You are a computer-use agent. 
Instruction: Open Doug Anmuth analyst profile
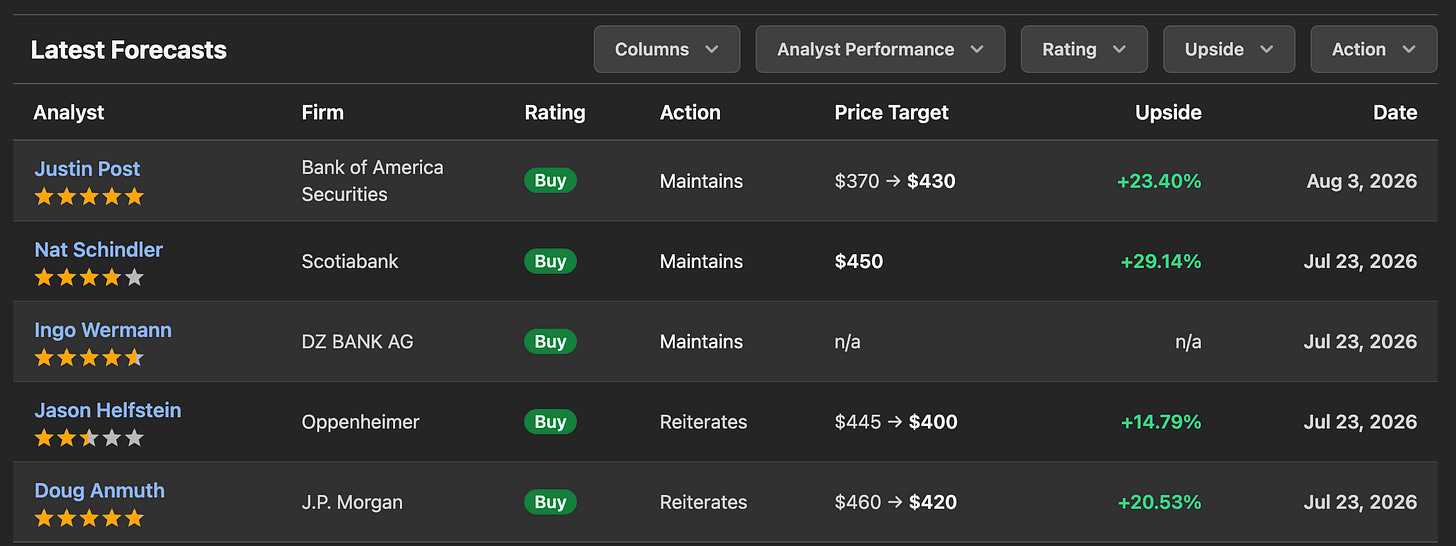click(x=99, y=490)
